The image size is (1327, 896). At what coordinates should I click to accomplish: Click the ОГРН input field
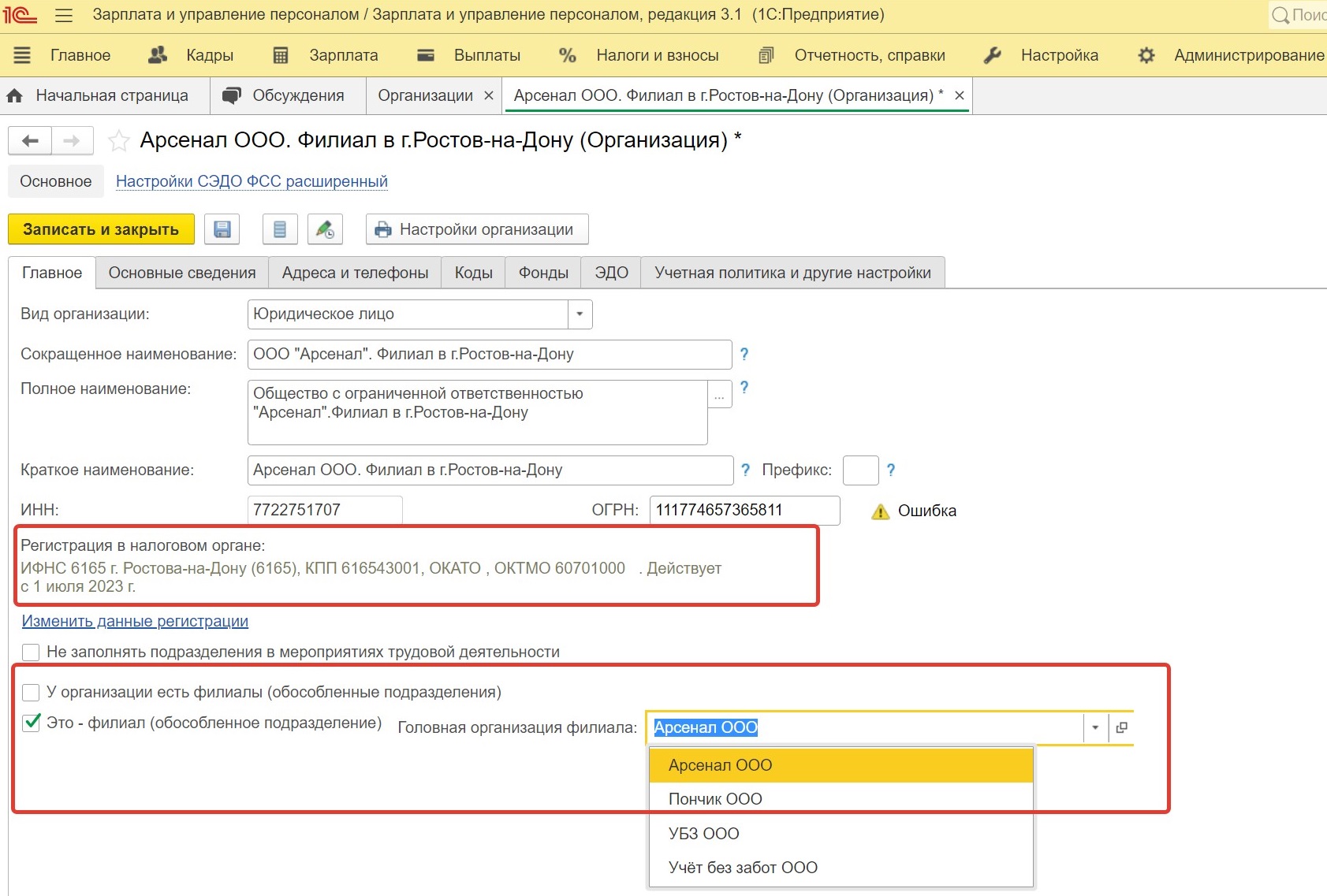[x=745, y=510]
